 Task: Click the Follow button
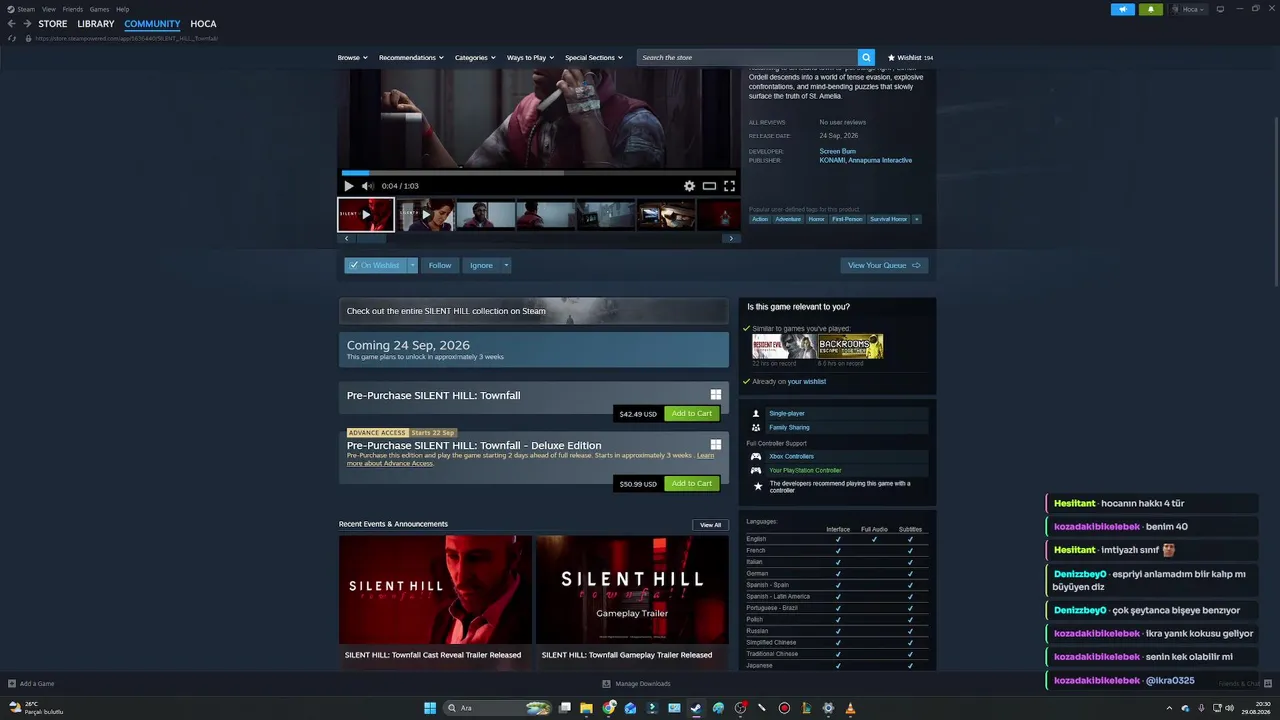[x=440, y=265]
